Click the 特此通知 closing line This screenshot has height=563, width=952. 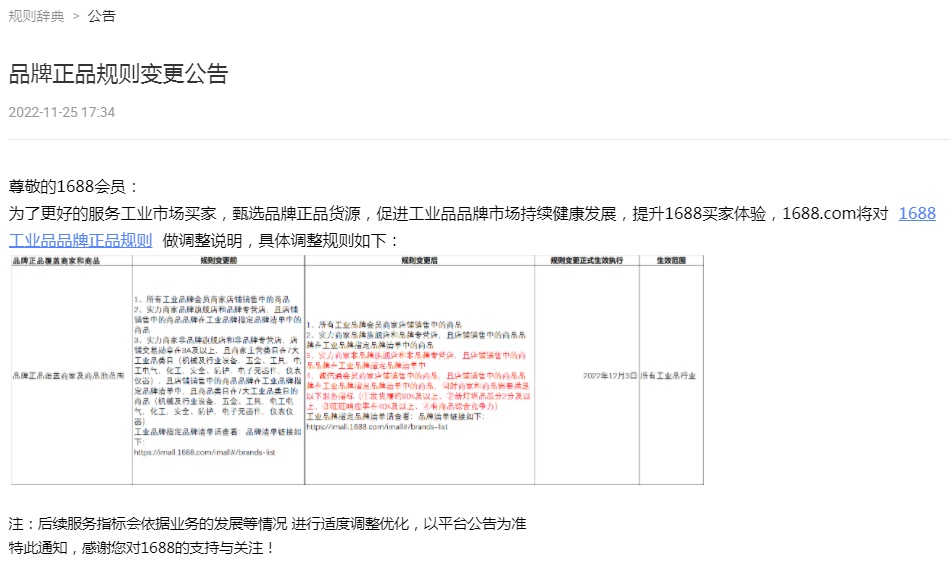pos(141,547)
